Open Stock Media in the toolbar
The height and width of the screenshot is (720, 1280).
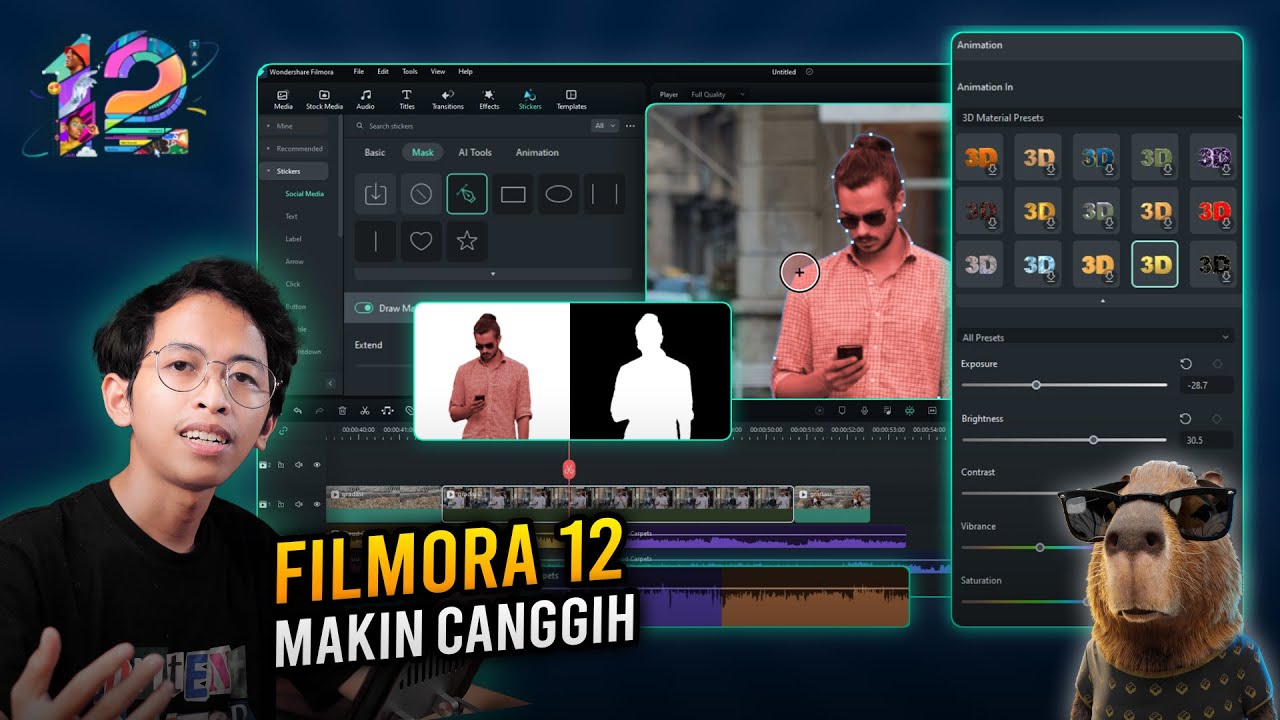[x=324, y=99]
